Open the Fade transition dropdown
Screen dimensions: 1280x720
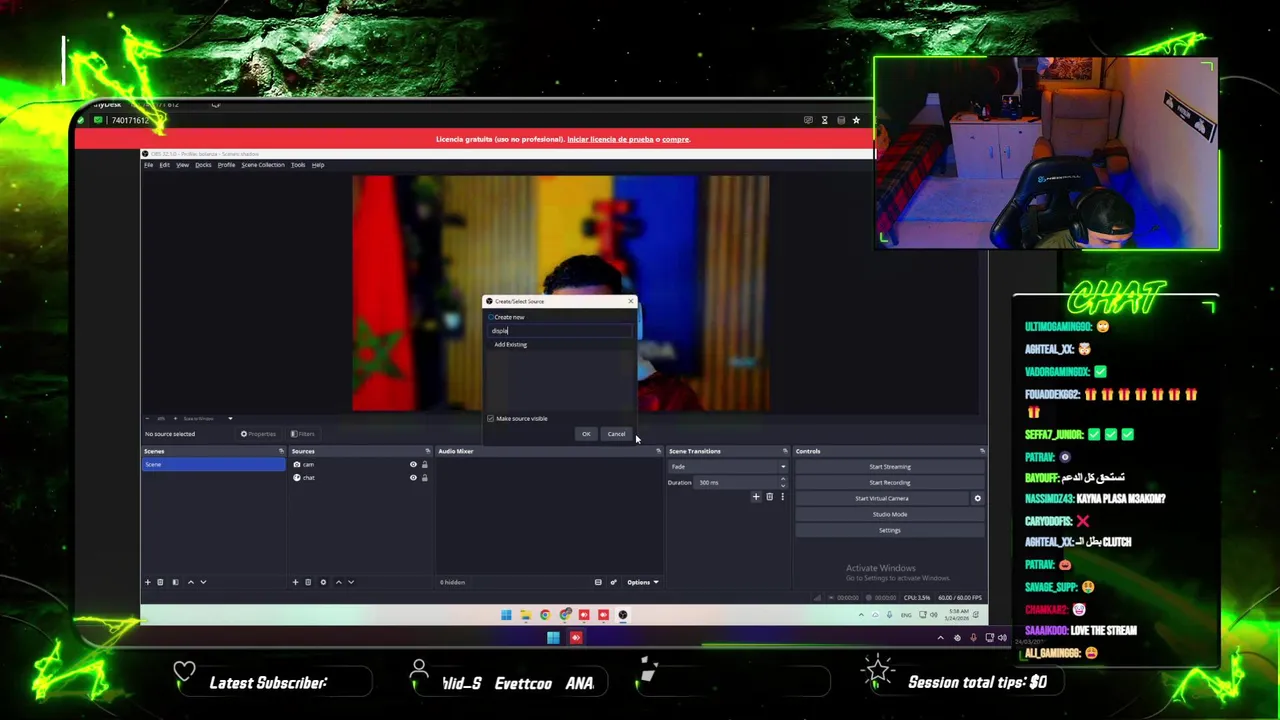(728, 467)
